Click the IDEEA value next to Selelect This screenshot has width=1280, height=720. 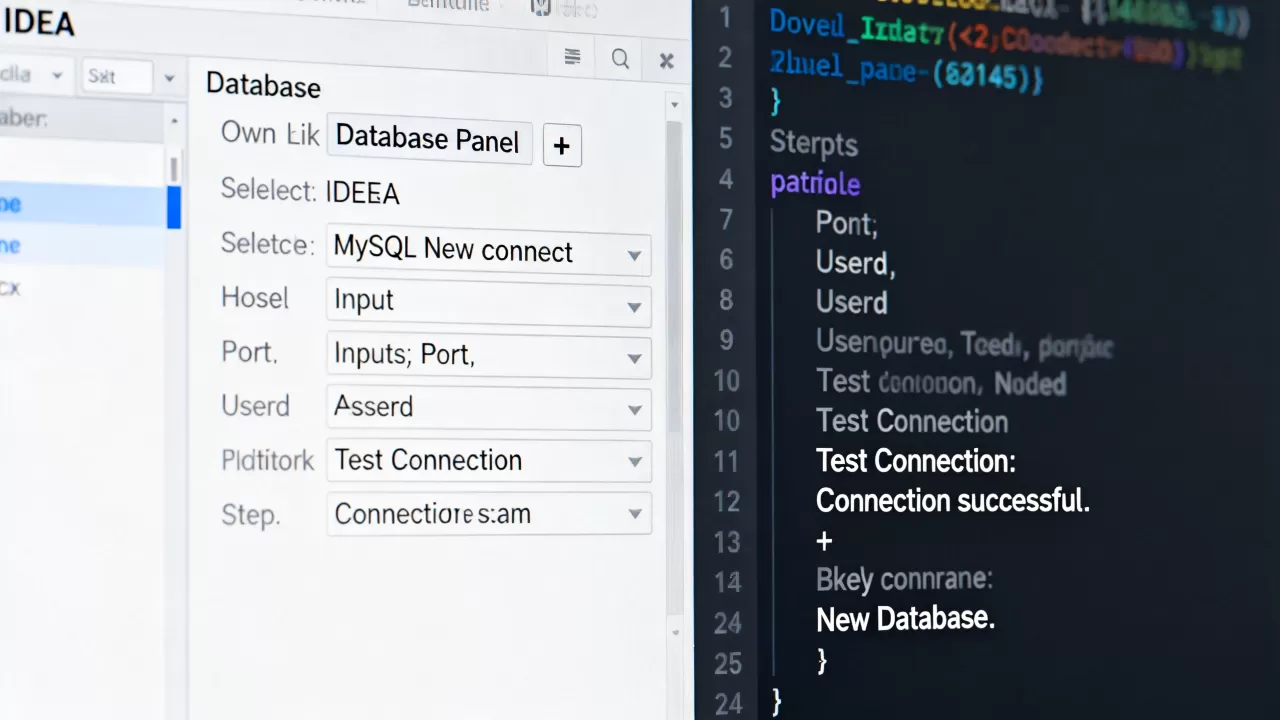pos(362,192)
